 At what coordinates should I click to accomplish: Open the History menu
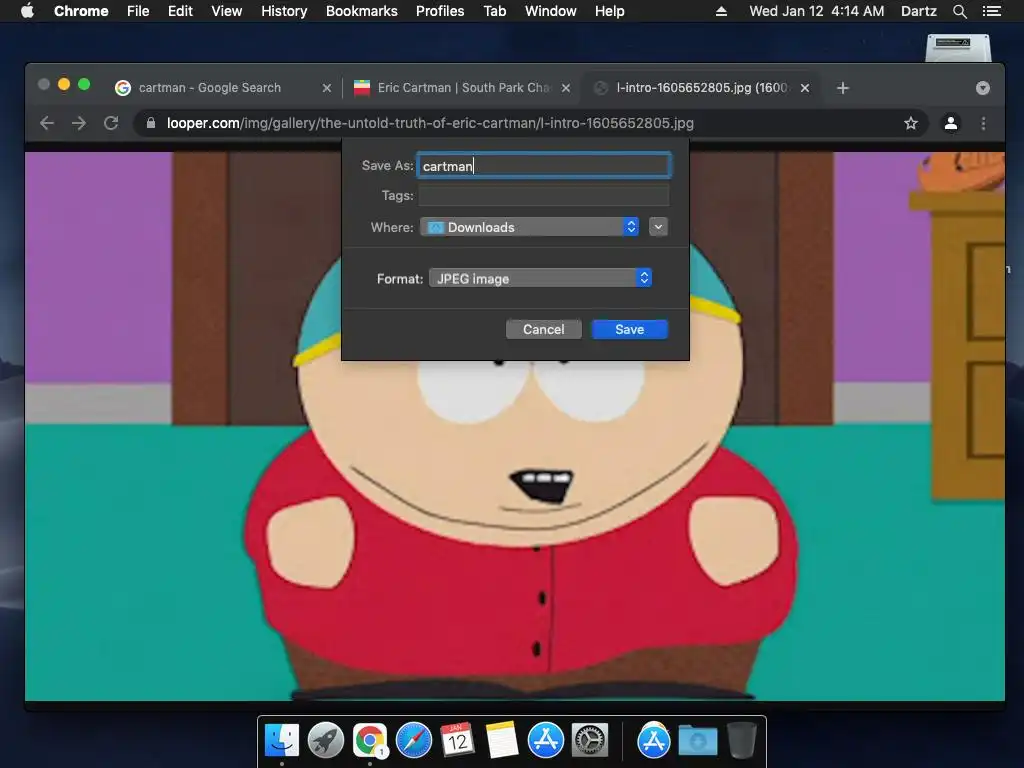(x=284, y=11)
